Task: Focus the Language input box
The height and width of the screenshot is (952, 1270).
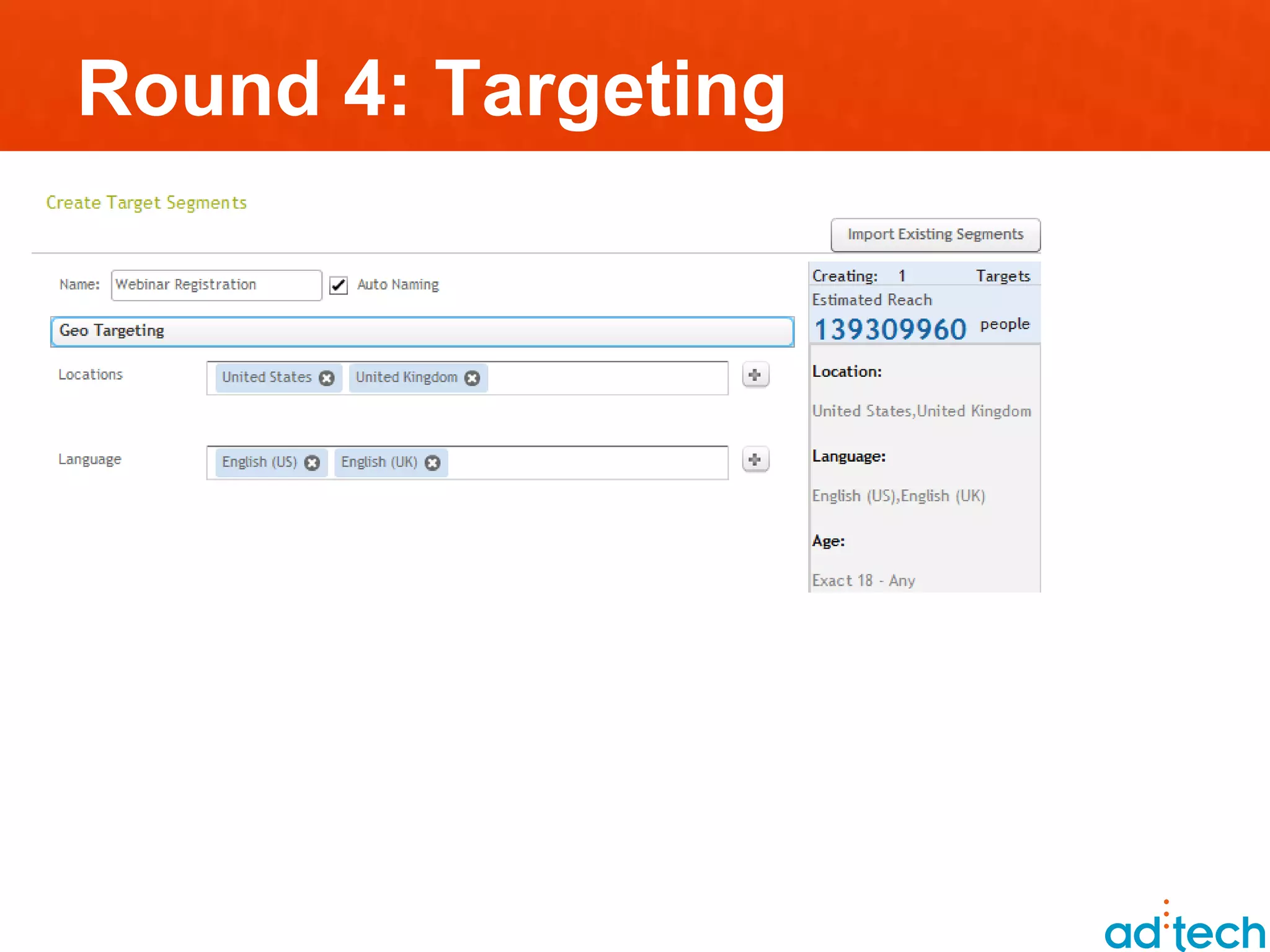Action: point(468,463)
